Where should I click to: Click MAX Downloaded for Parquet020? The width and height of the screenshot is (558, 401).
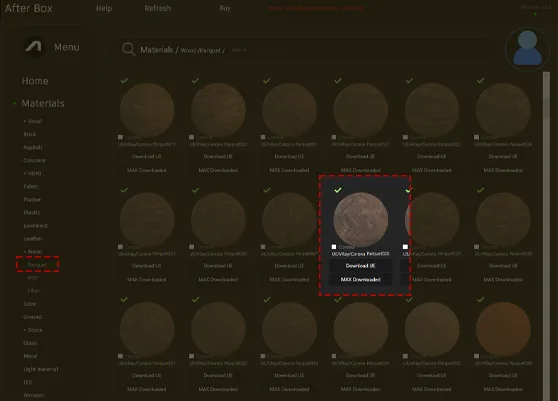218,170
